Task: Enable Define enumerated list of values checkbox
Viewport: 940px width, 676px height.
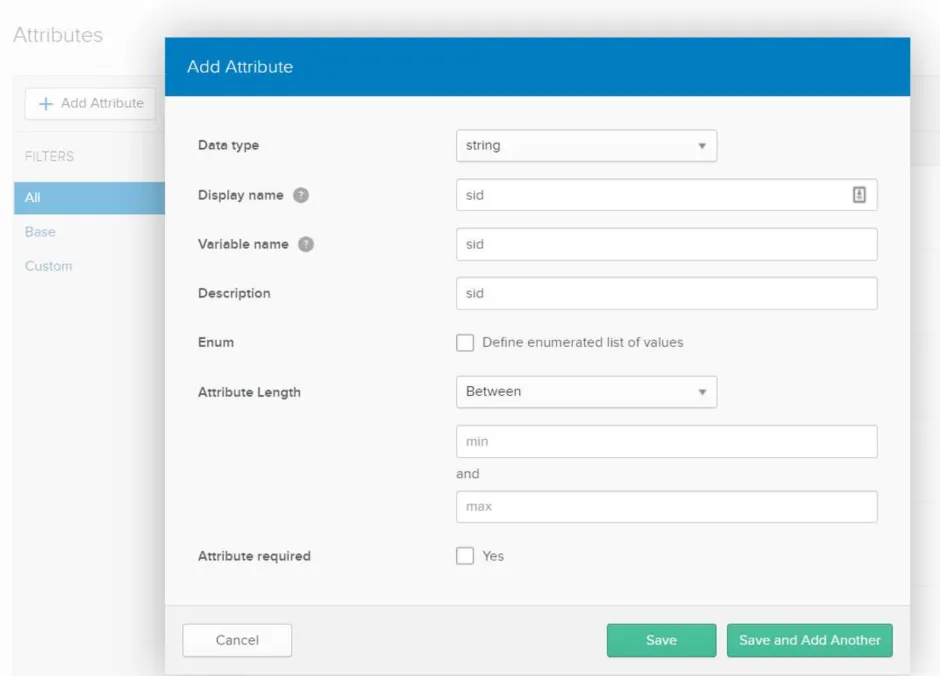Action: coord(465,343)
